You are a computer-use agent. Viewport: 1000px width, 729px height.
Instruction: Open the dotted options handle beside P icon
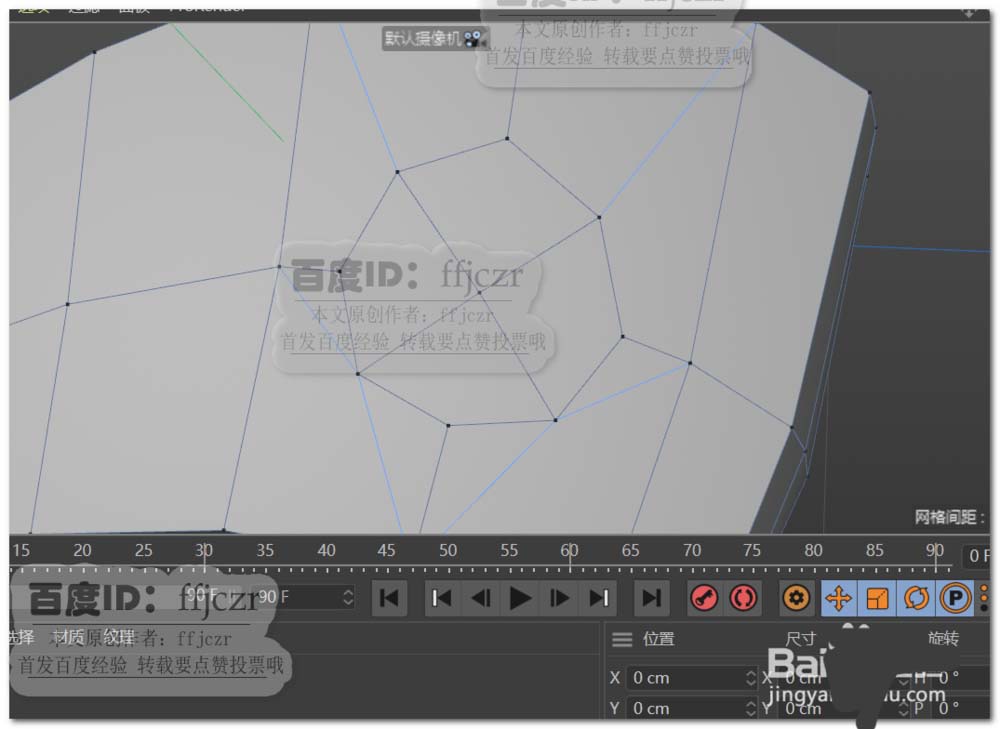click(984, 598)
